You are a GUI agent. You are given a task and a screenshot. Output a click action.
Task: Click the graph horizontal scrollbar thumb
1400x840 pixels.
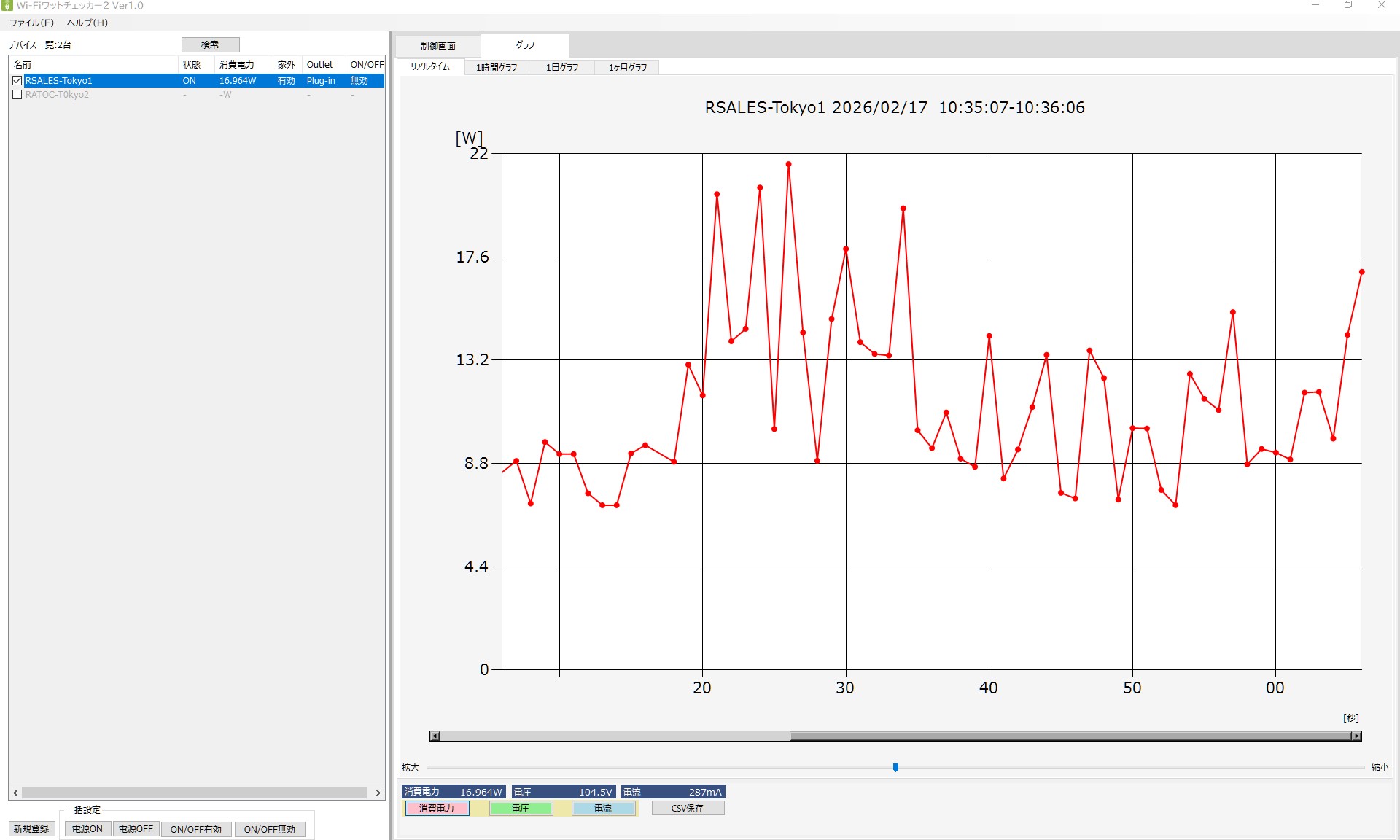click(x=1070, y=736)
